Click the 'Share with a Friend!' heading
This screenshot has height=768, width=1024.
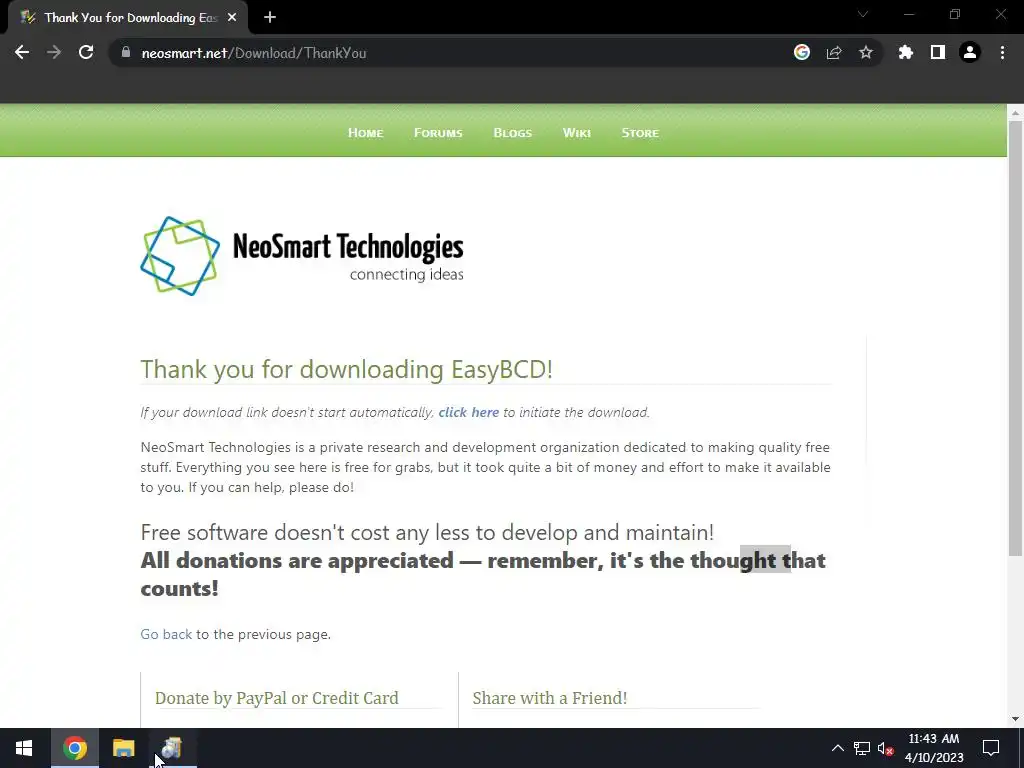click(x=549, y=697)
